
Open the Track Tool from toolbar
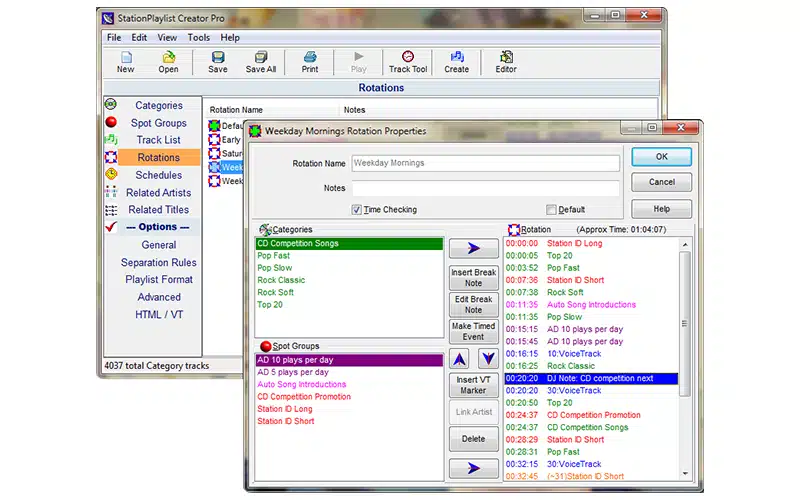[408, 62]
